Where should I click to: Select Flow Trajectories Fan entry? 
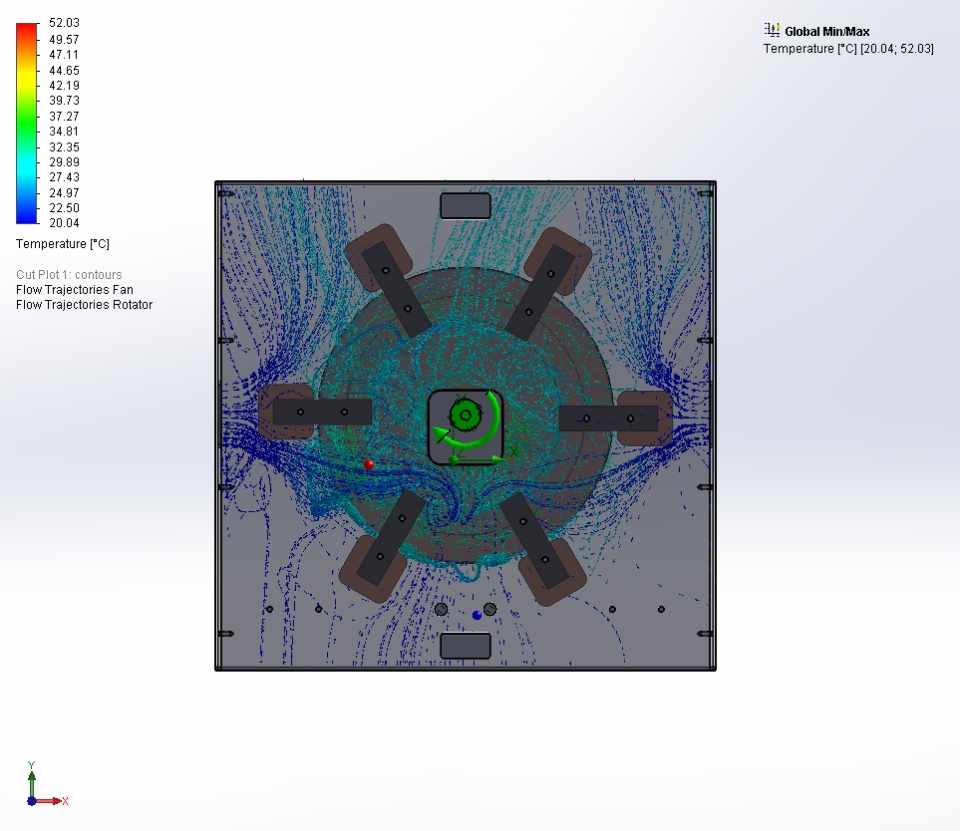click(75, 290)
